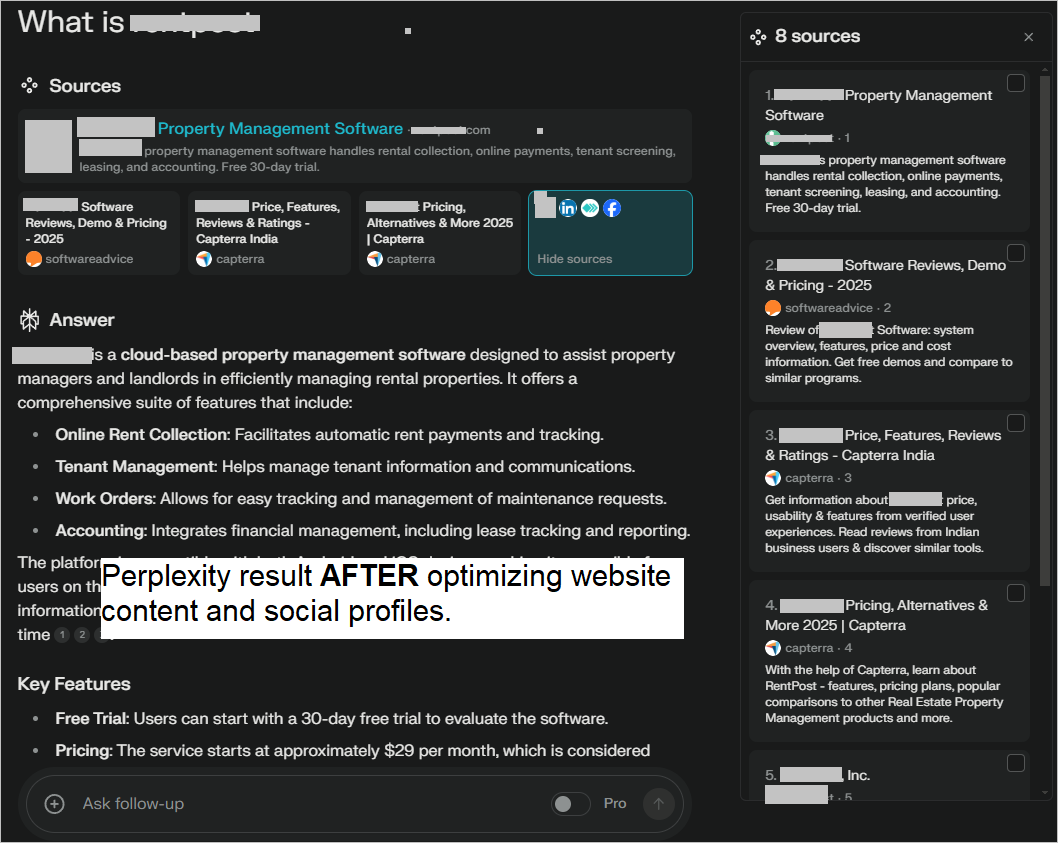The image size is (1058, 843).
Task: Click capterra icon under 'Price, Features' card
Action: [204, 259]
